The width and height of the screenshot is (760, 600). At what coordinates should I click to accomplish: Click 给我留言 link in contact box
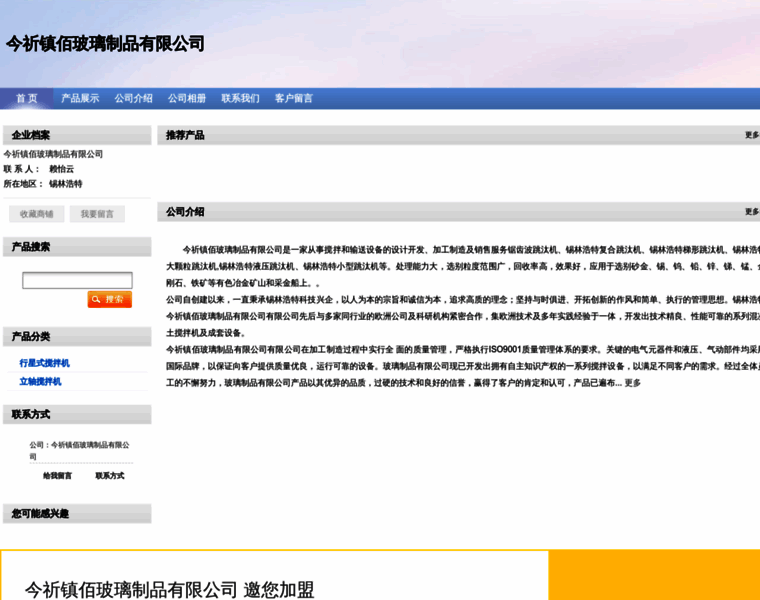click(x=57, y=476)
